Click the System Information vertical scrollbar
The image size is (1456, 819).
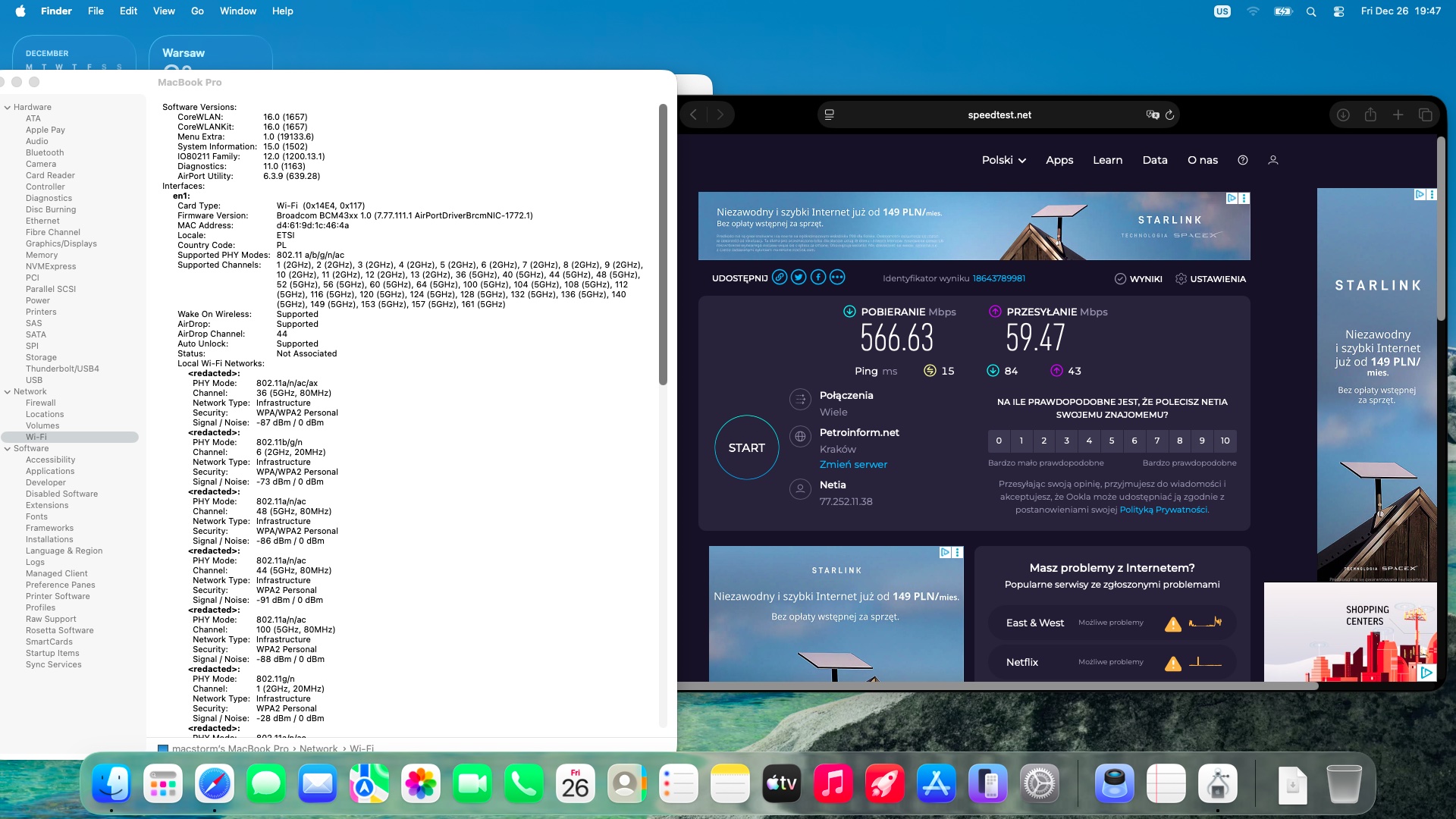pos(663,243)
